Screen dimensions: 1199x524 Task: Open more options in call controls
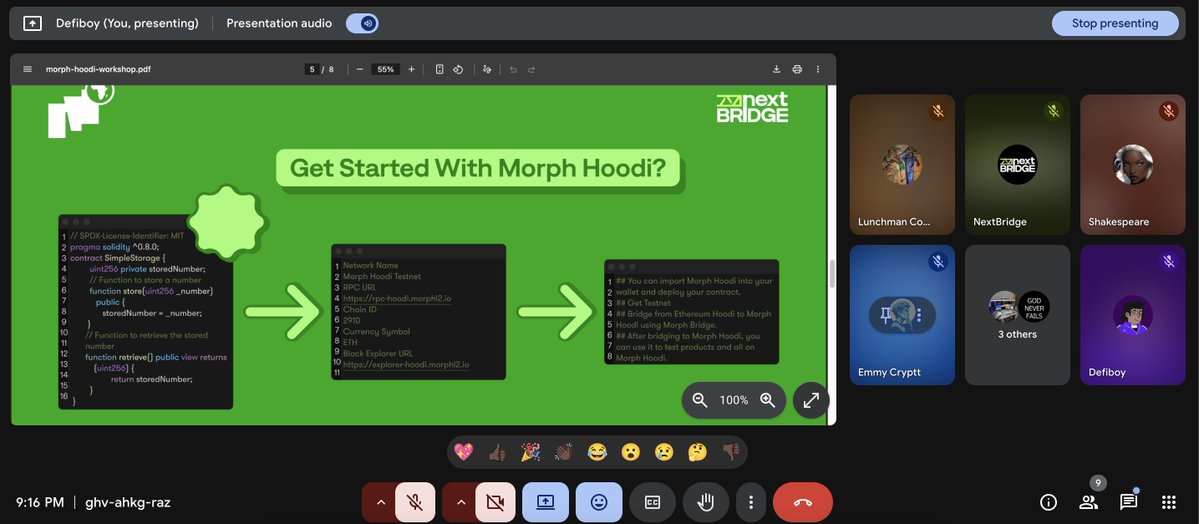coord(751,503)
